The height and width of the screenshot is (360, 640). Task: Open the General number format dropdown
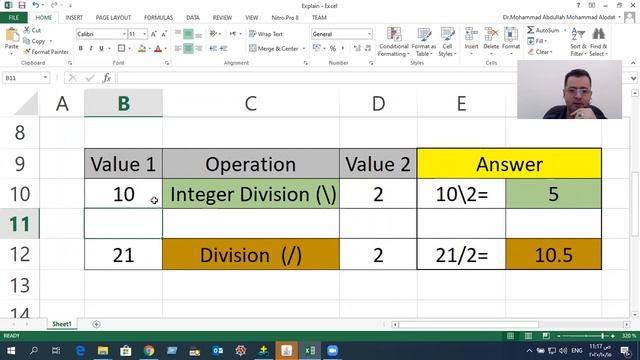click(x=369, y=34)
